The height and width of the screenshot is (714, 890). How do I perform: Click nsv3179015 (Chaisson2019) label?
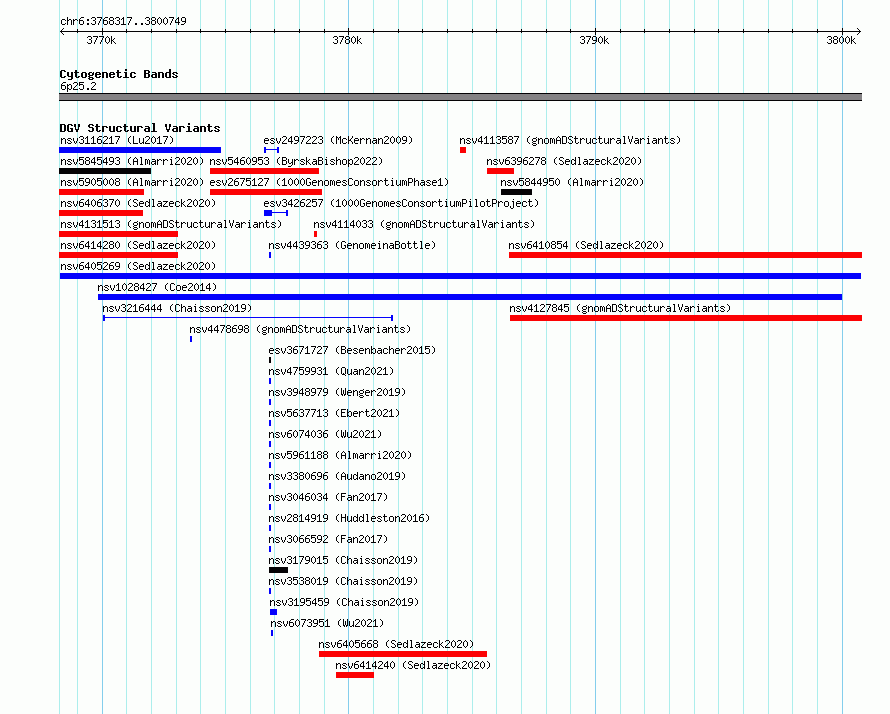click(x=343, y=560)
